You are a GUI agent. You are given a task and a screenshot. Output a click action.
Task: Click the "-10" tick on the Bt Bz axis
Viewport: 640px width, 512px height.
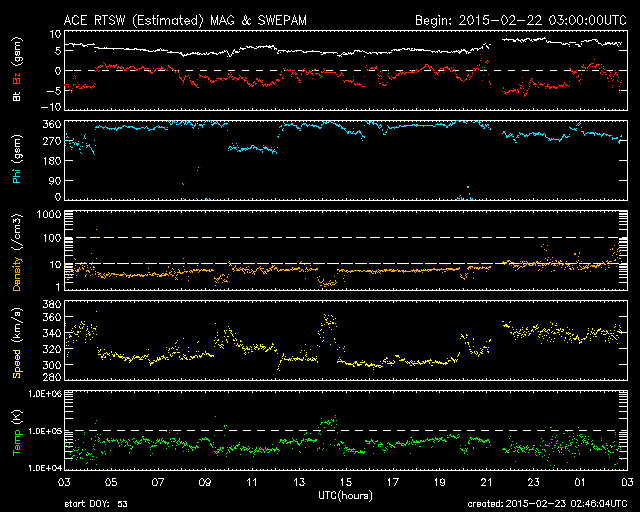(51, 107)
